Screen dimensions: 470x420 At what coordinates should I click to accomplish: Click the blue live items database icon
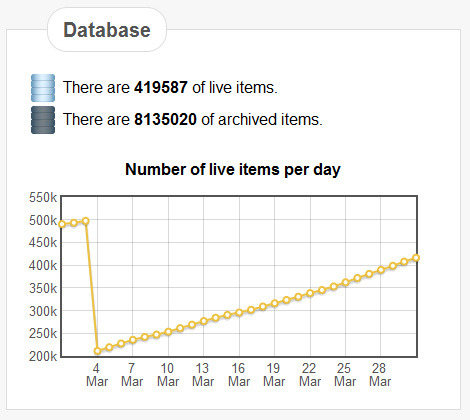(43, 88)
